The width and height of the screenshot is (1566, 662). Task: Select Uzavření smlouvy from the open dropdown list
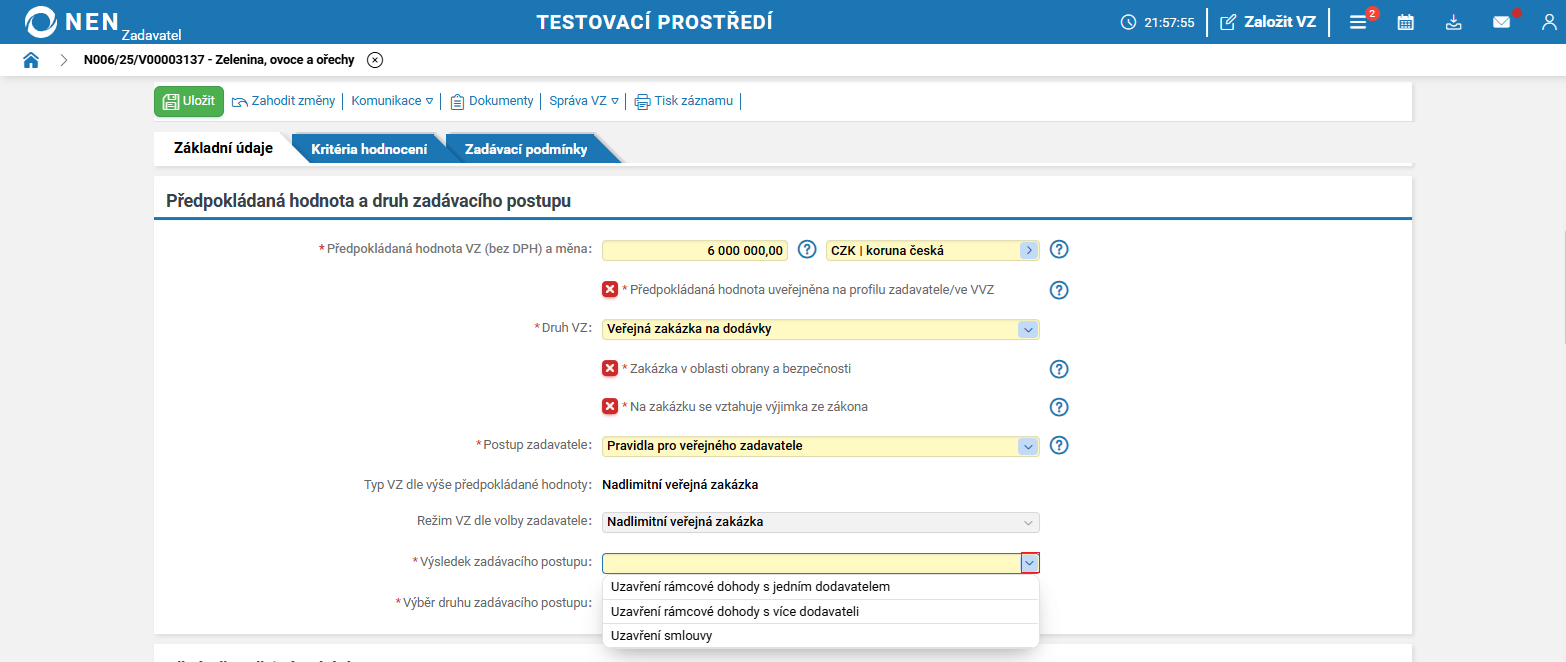click(x=660, y=635)
